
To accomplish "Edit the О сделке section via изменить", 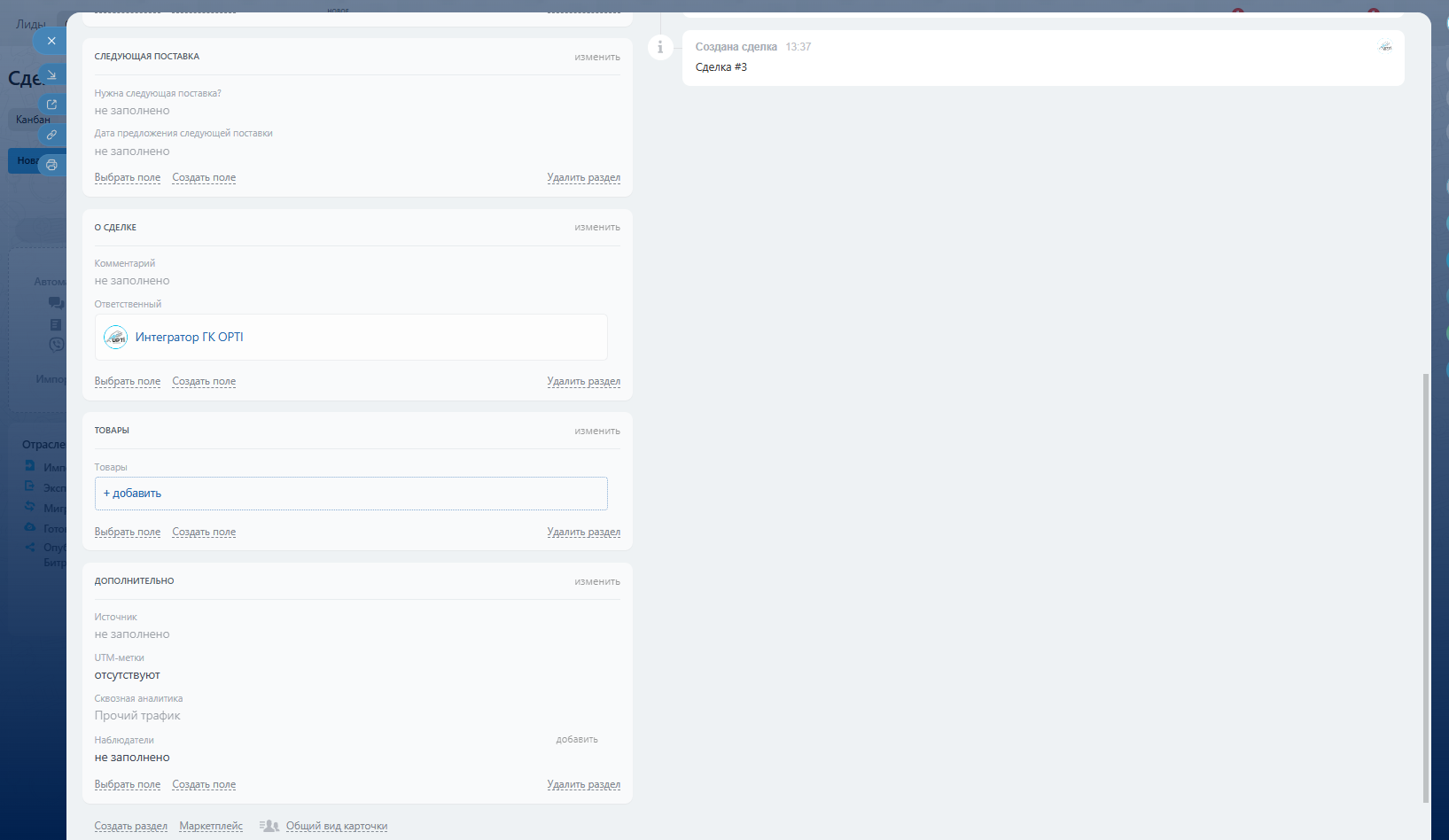I will click(x=597, y=228).
